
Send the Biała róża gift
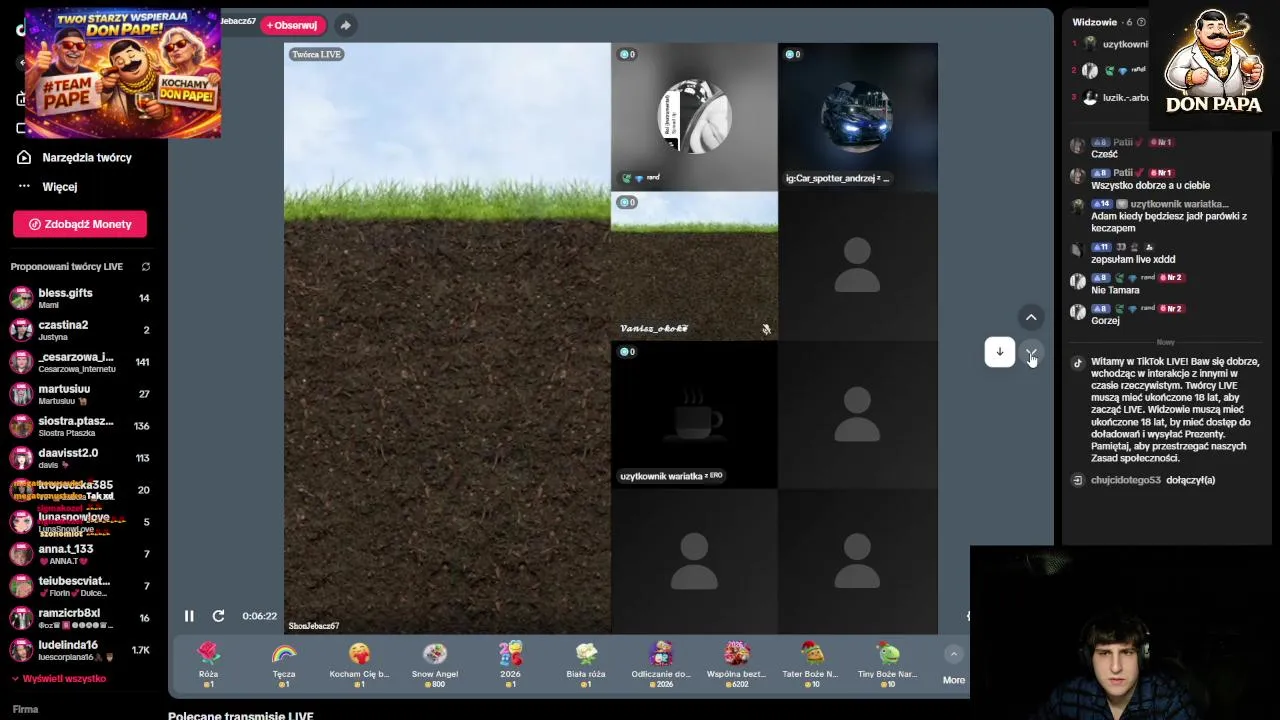[586, 665]
